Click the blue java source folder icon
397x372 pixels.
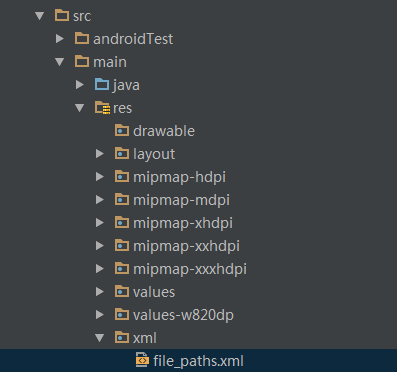tap(102, 84)
